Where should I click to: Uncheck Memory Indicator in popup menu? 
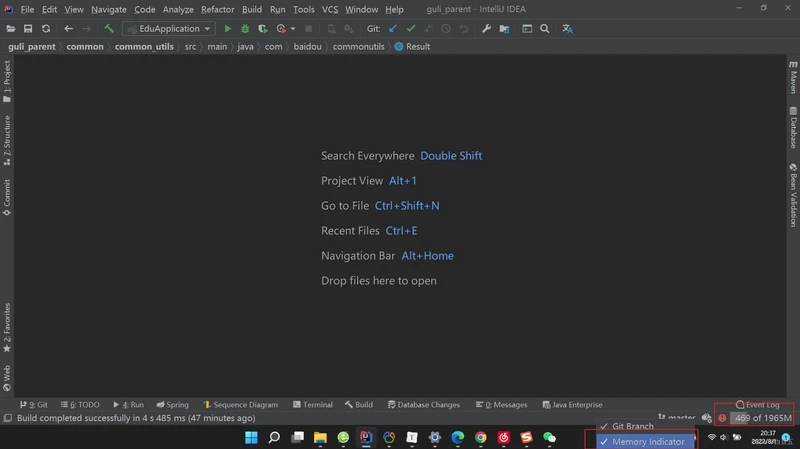(x=647, y=441)
